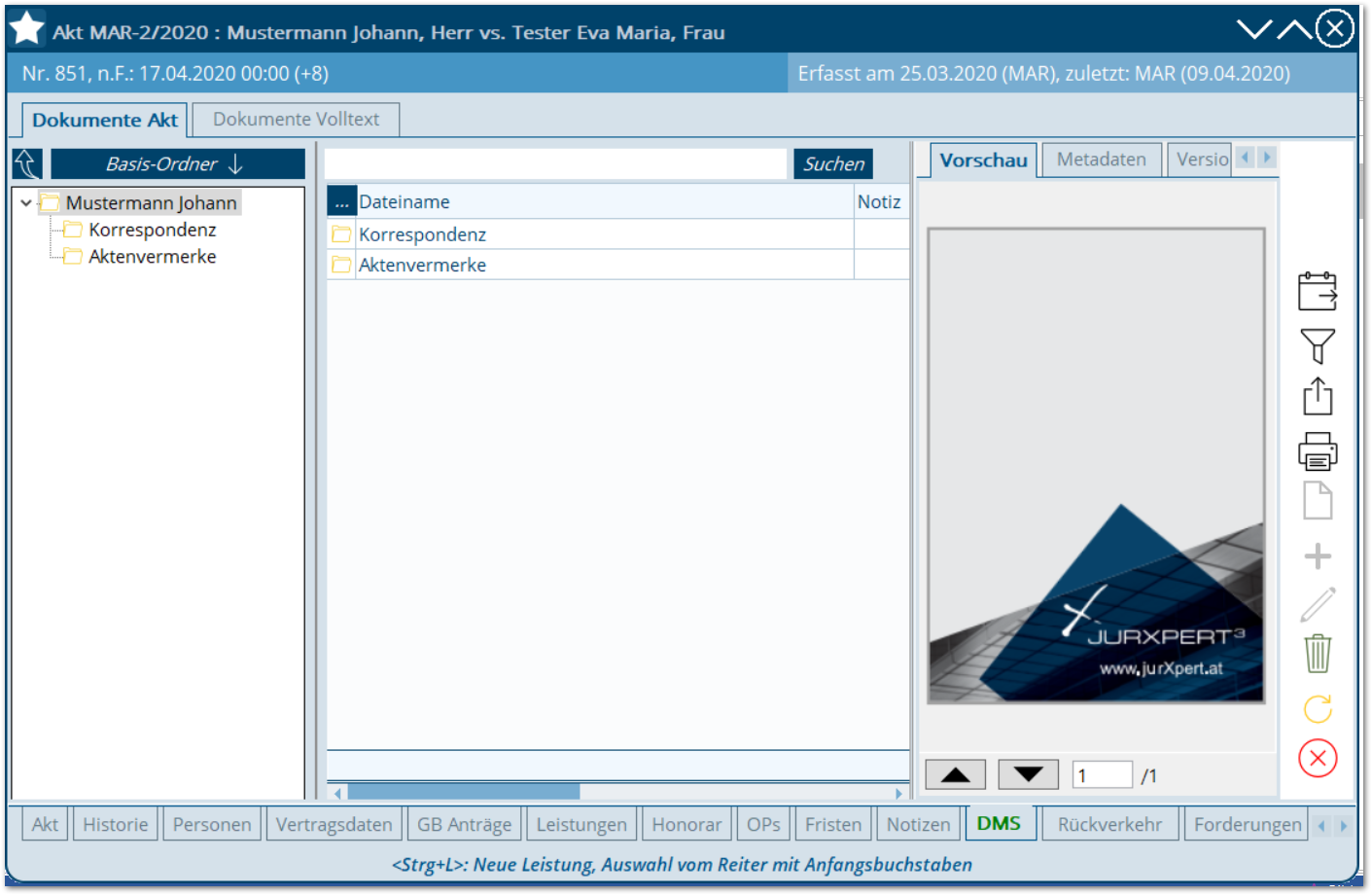
Task: Click the filter funnel icon
Action: [x=1318, y=345]
